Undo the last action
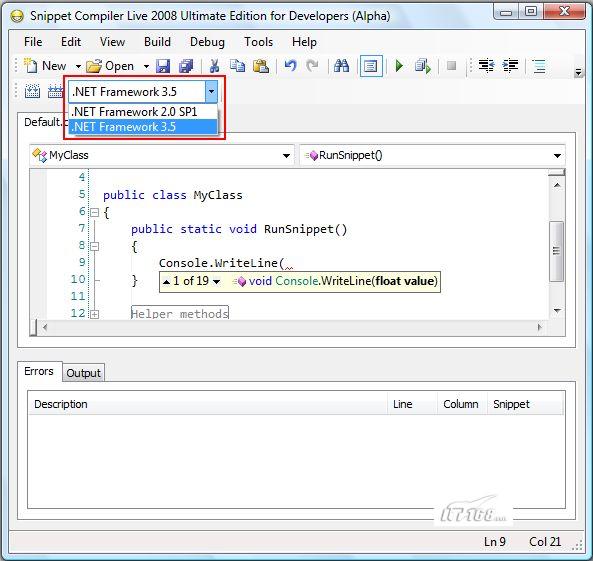 tap(290, 66)
